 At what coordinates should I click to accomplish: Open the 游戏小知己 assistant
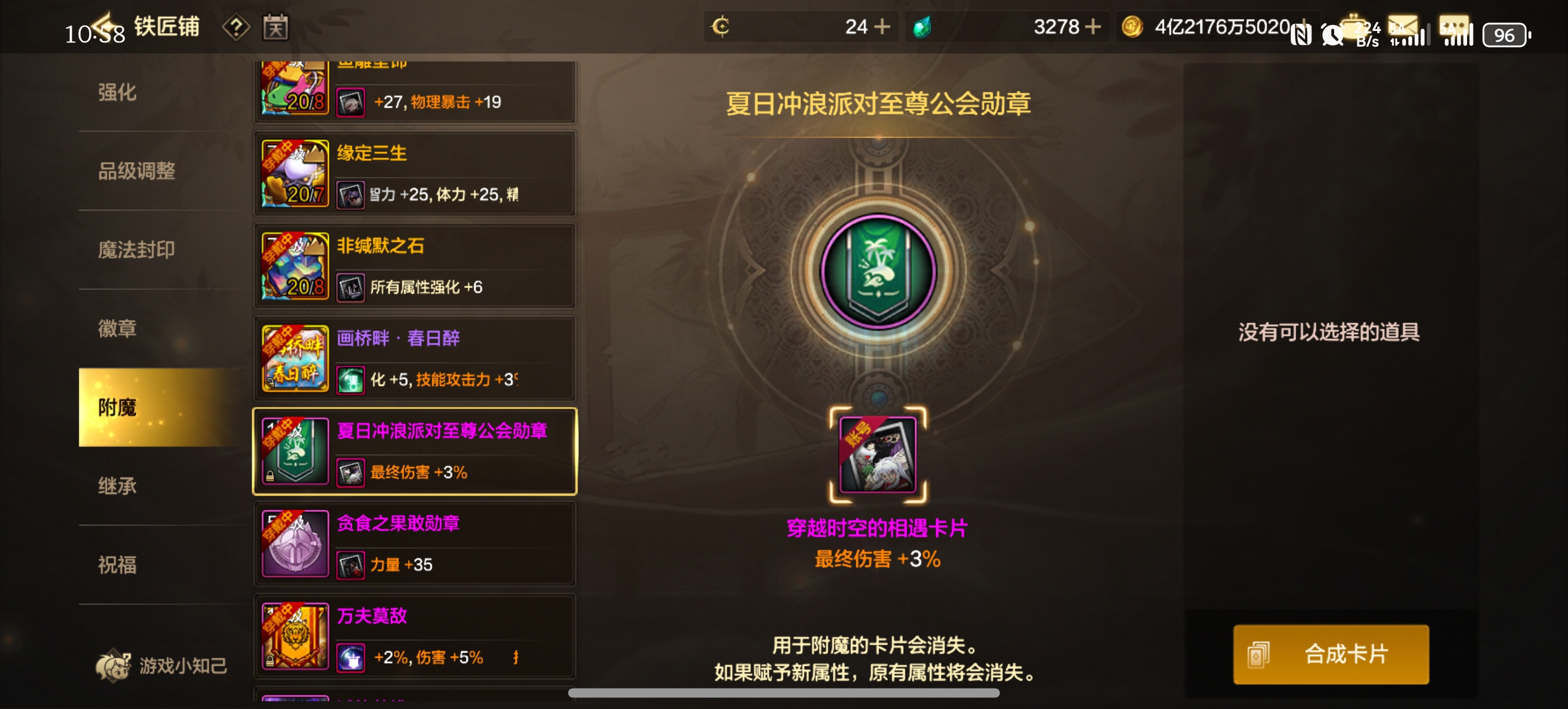pos(162,665)
